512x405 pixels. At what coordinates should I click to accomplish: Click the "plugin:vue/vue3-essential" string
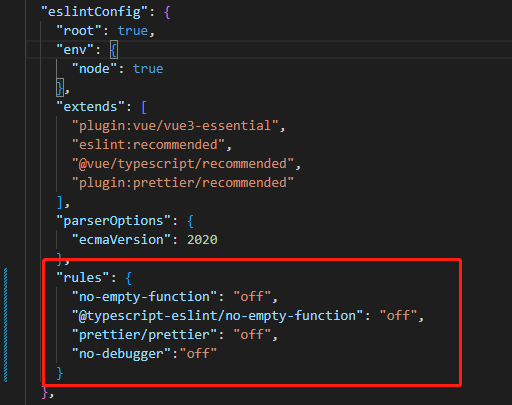coord(175,126)
